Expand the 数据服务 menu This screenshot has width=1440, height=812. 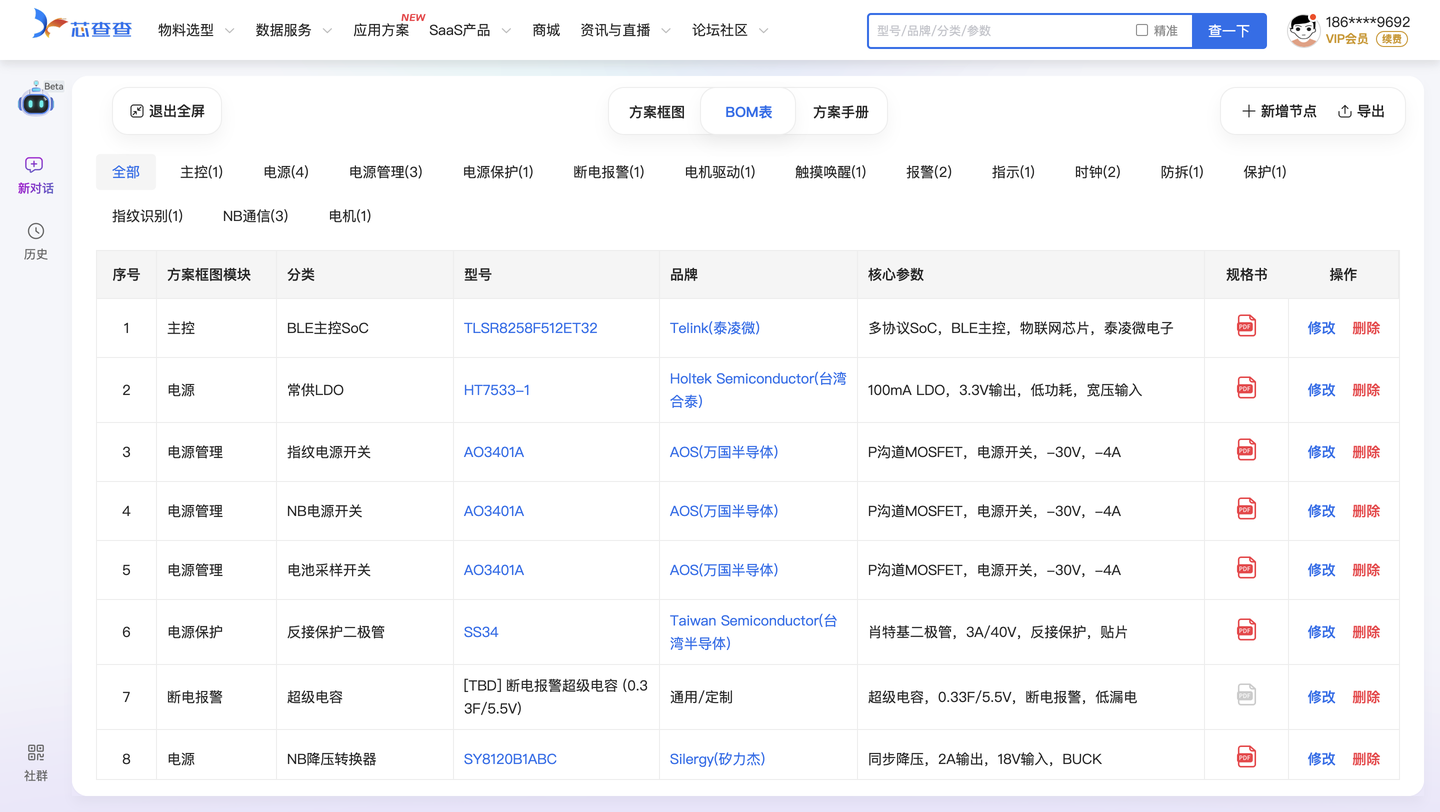point(293,30)
